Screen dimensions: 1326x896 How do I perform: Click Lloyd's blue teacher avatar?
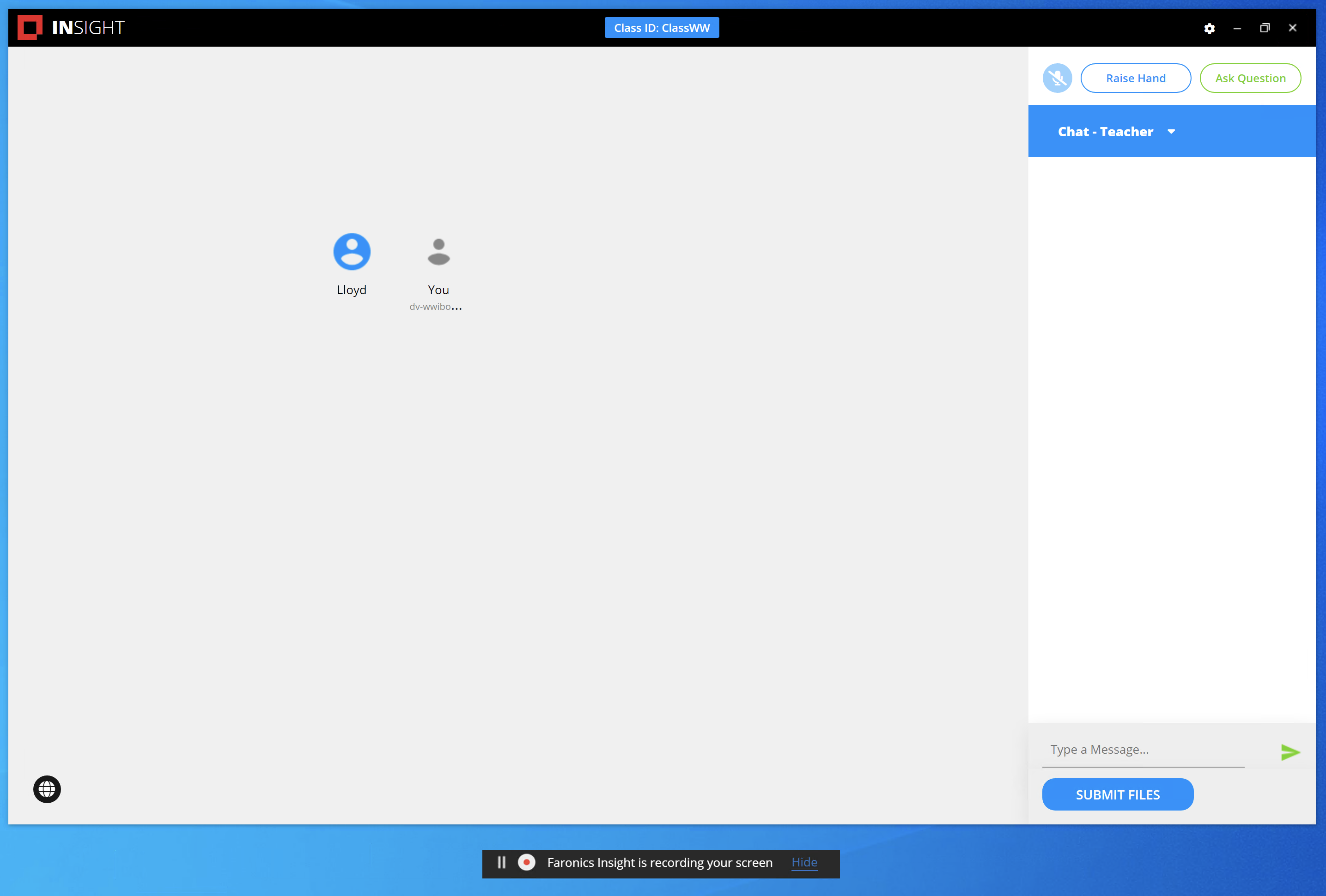click(x=352, y=252)
